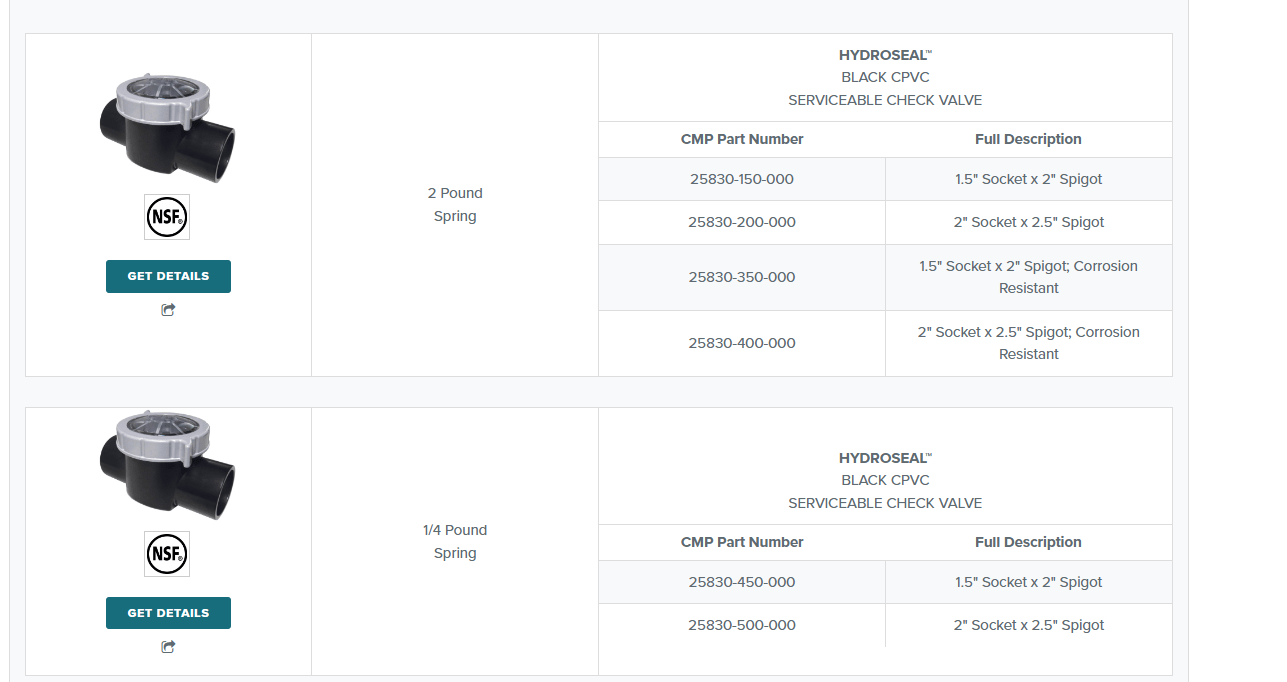Viewport: 1287px width, 682px height.
Task: Click NSF certification icon for 2 Pound Spring valve
Action: click(167, 217)
